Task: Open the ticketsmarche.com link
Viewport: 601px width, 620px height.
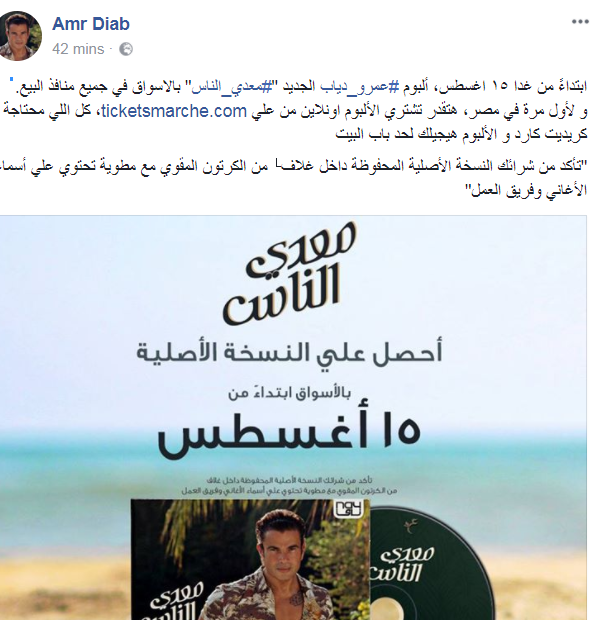Action: 174,111
